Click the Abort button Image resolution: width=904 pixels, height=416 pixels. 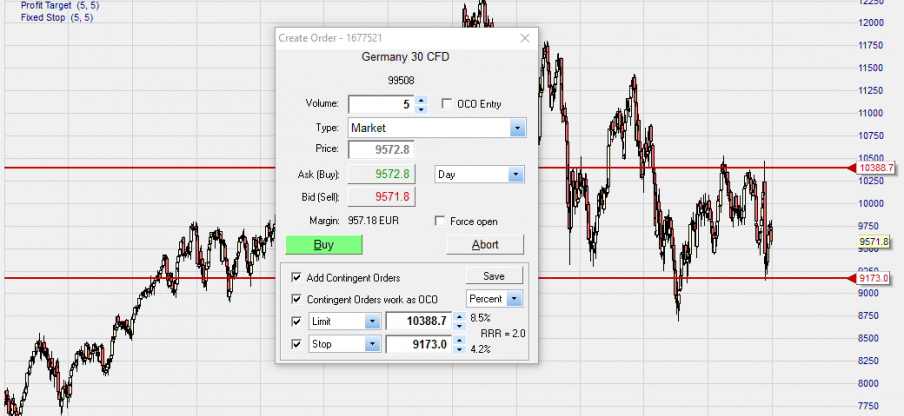click(485, 245)
